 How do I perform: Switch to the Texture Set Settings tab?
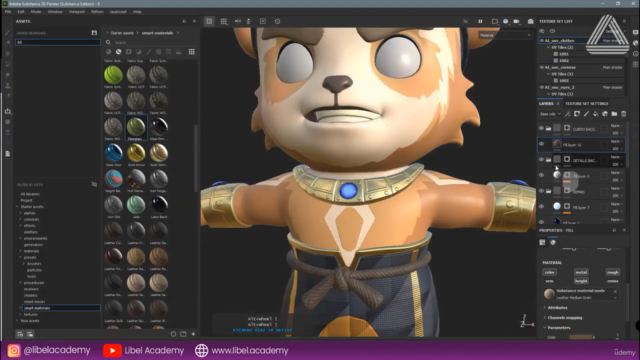pyautogui.click(x=587, y=104)
